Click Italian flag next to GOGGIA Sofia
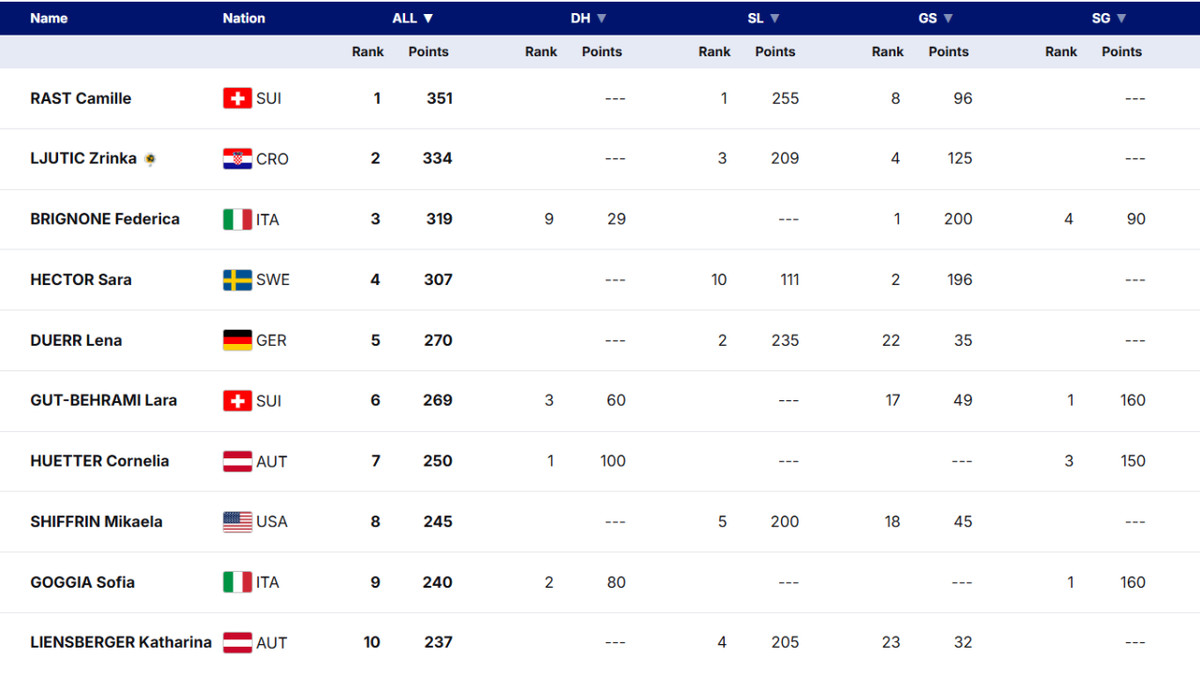This screenshot has height=673, width=1200. 237,582
